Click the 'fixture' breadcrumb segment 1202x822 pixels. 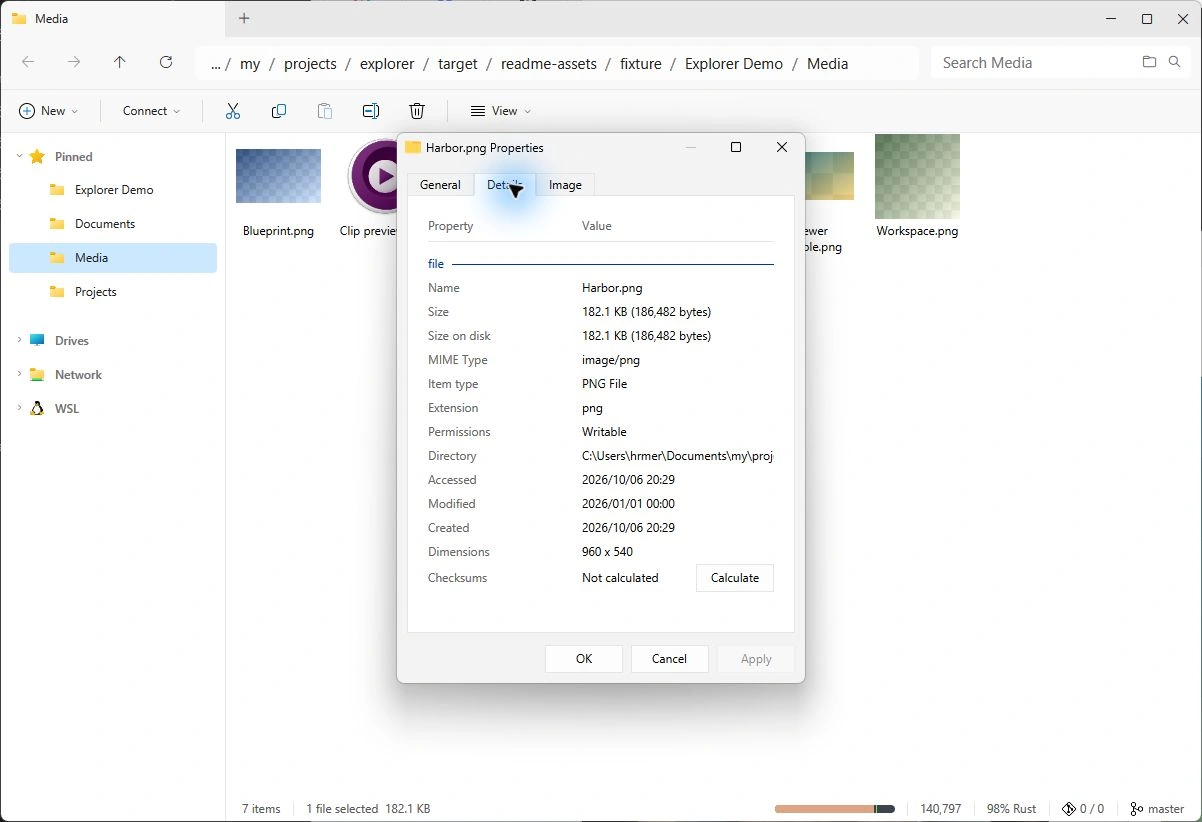point(641,63)
